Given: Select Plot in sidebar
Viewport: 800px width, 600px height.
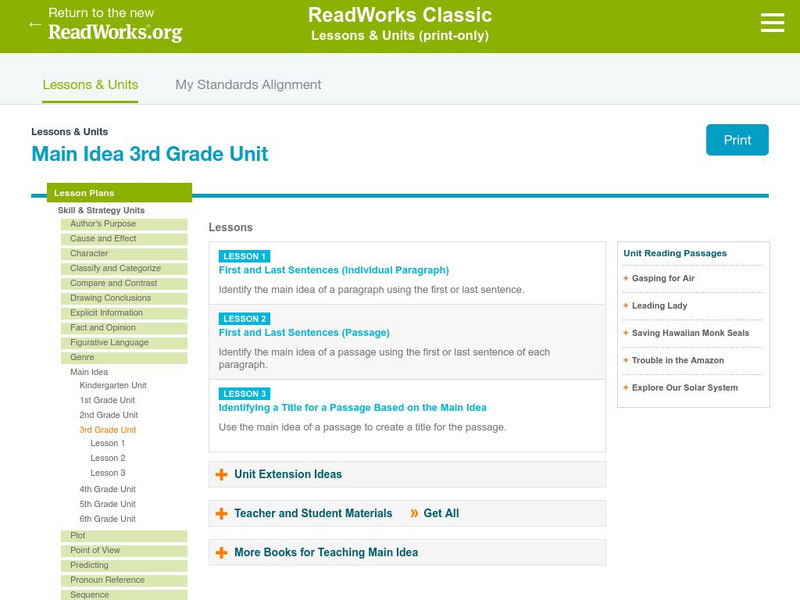Looking at the screenshot, I should tap(124, 536).
